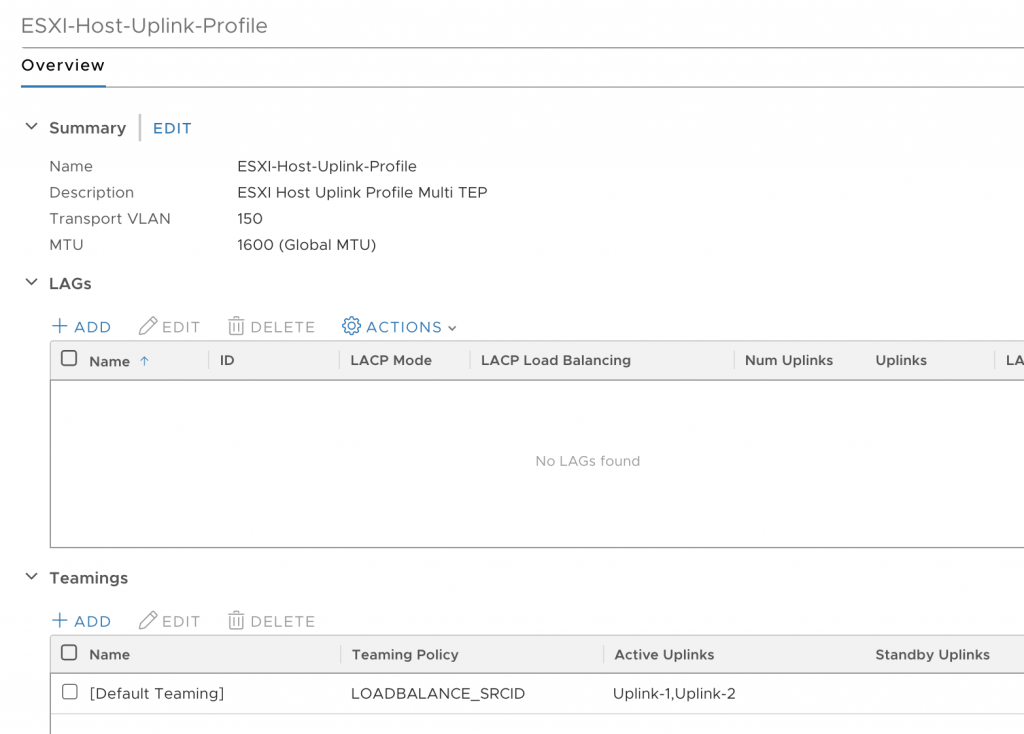Click the LOADBALANCE_SRCID policy cell

pos(438,694)
